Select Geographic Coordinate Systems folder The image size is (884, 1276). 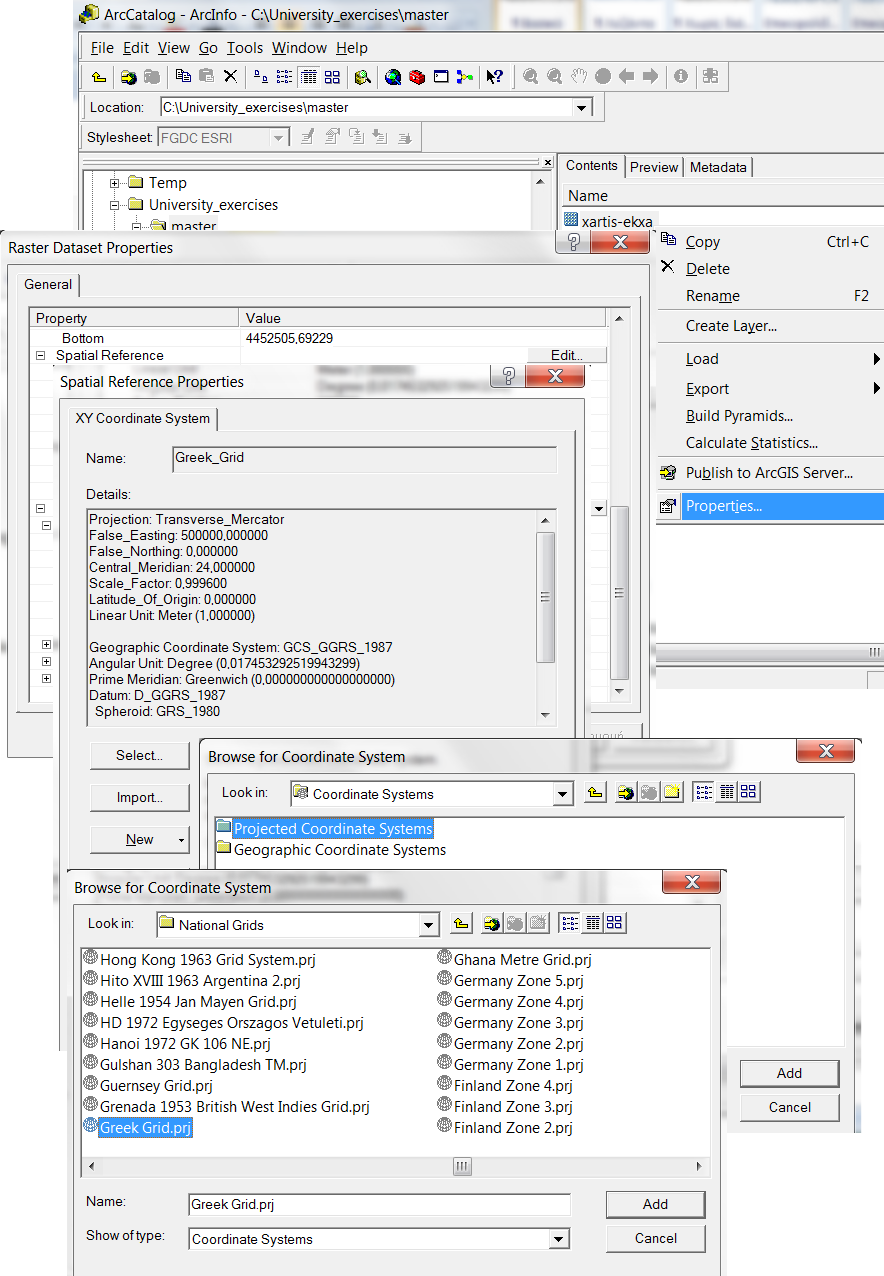[x=331, y=850]
